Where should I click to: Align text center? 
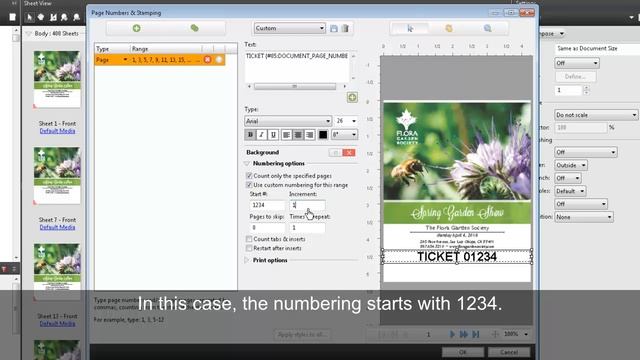pos(298,134)
